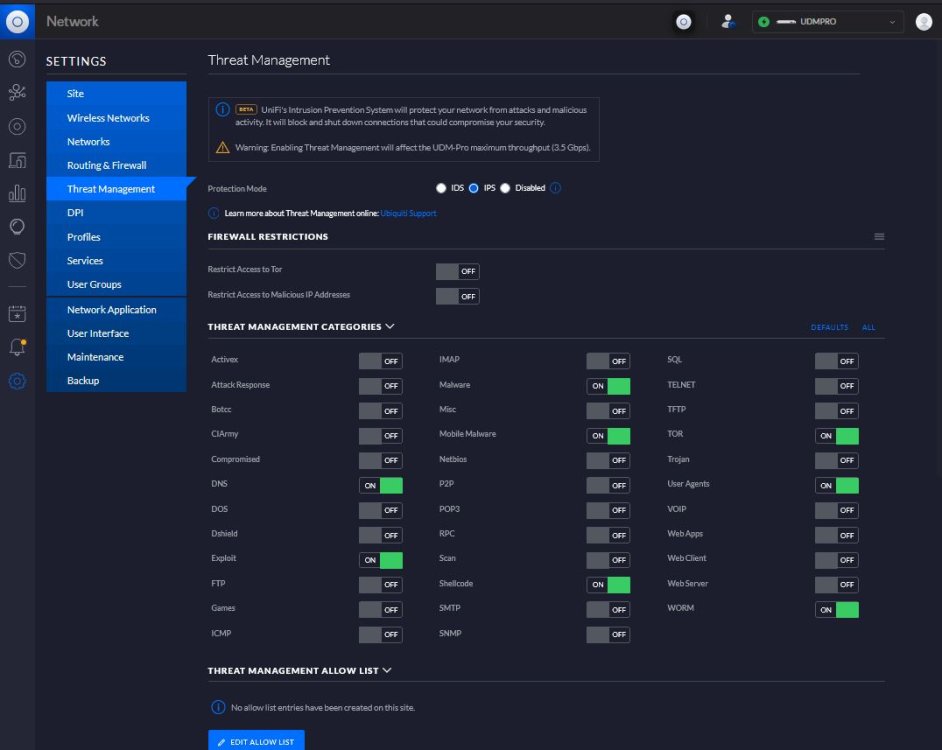Open Routing & Firewall settings
The image size is (942, 750).
point(106,165)
